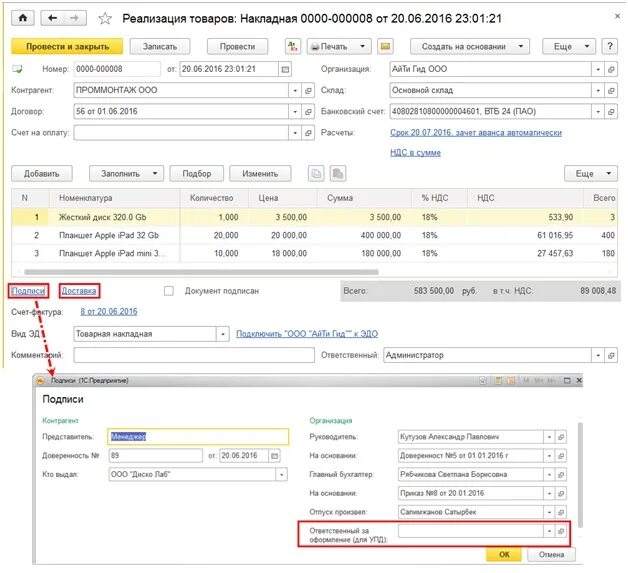The image size is (628, 573).
Task: Click the table horizontal scrollbar
Action: [201, 272]
